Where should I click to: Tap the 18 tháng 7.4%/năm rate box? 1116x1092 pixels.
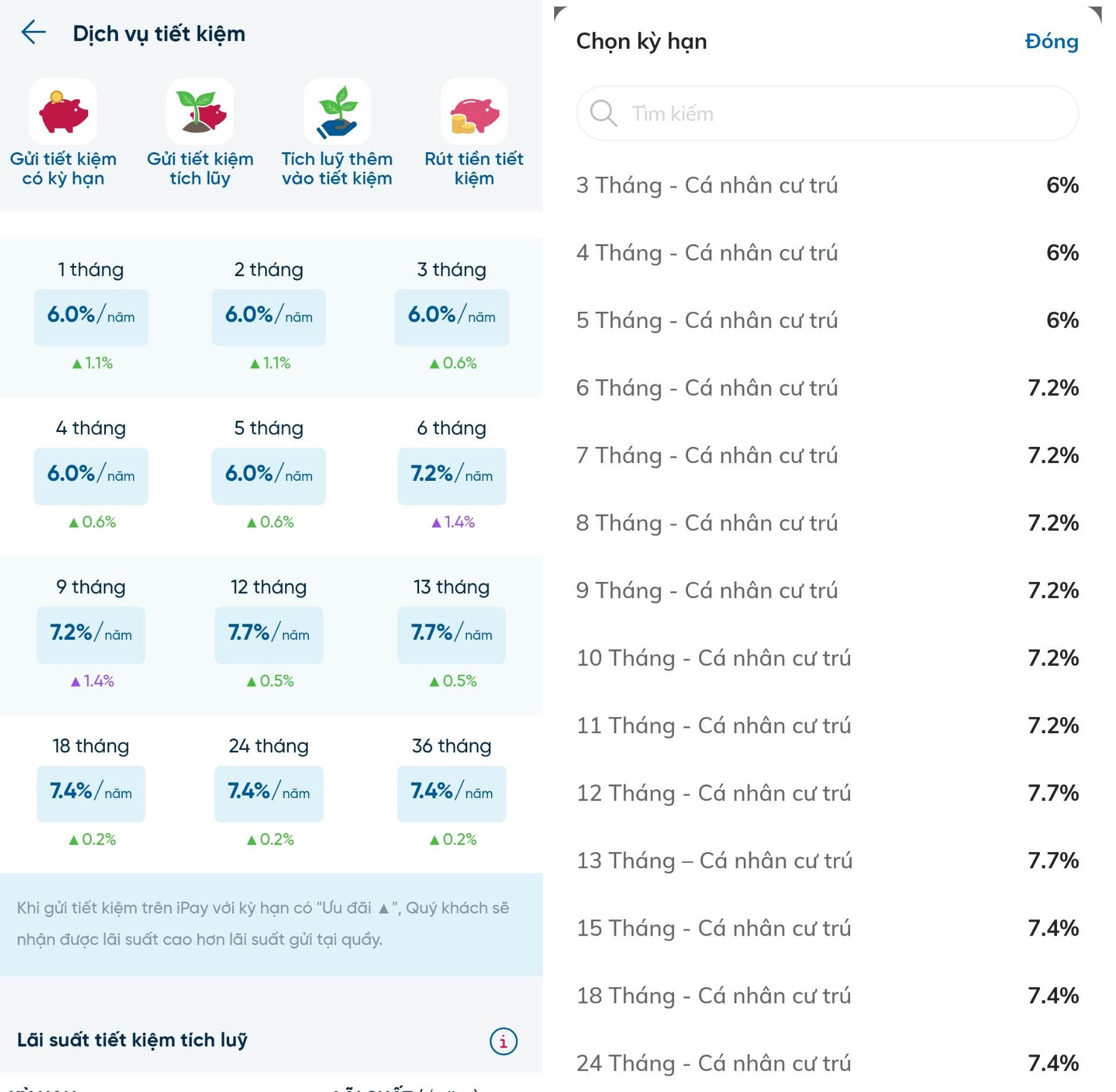coord(91,793)
